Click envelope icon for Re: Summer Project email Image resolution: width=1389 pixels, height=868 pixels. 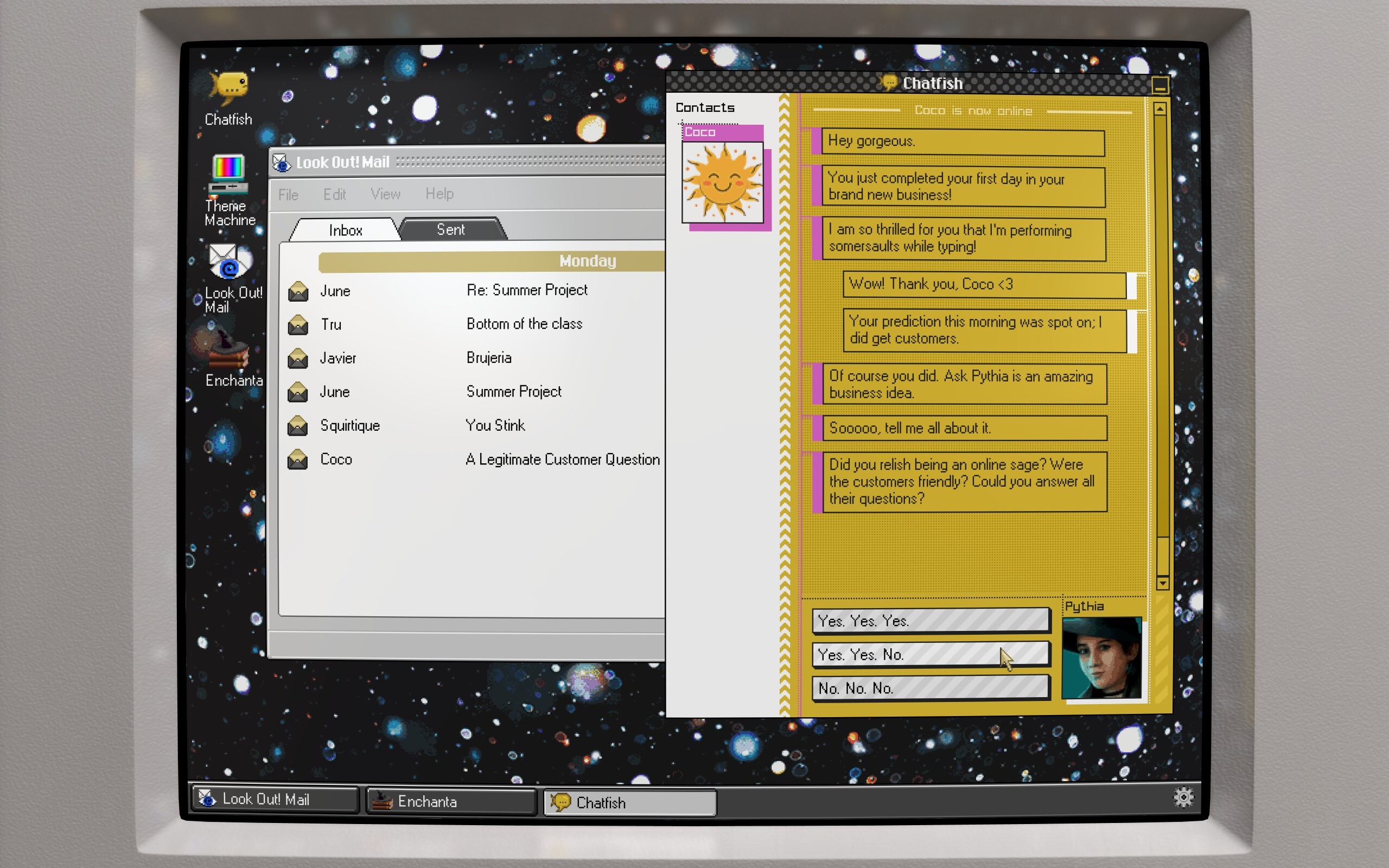coord(298,291)
